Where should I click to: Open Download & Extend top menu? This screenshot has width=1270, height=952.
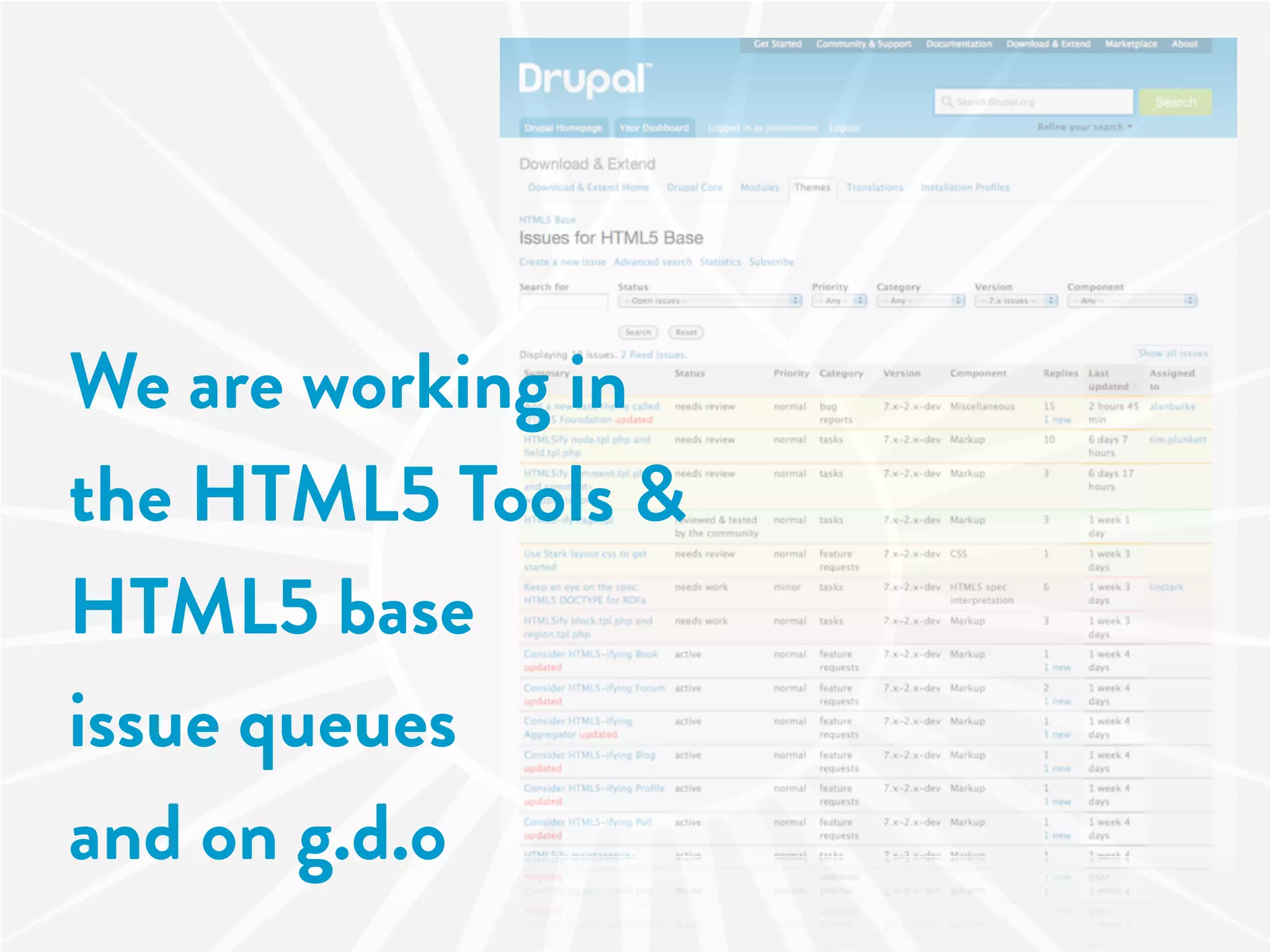(1048, 44)
